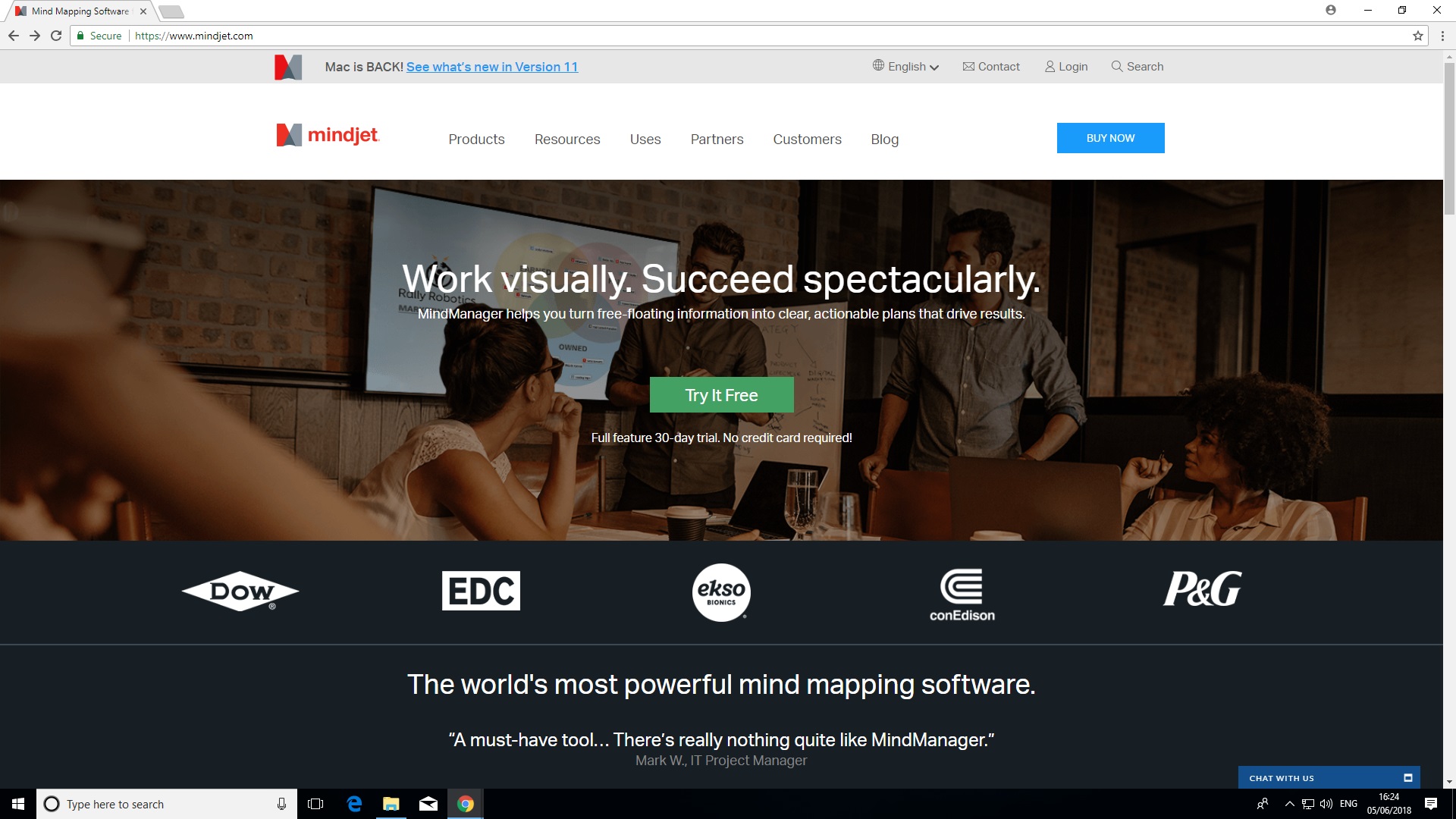Reload the page using the refresh icon
The image size is (1456, 819).
56,36
